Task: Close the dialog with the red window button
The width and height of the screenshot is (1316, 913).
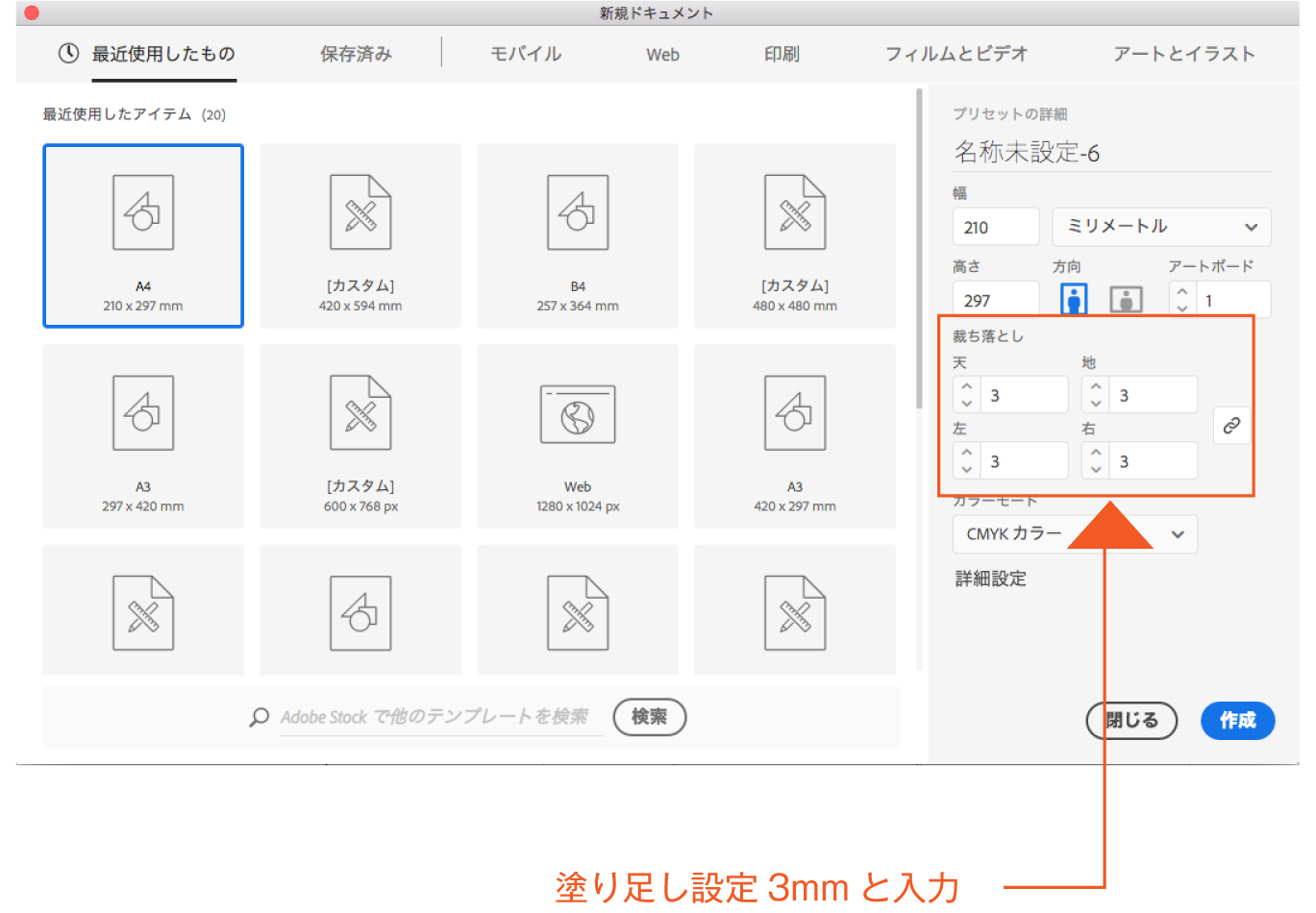Action: point(32,12)
